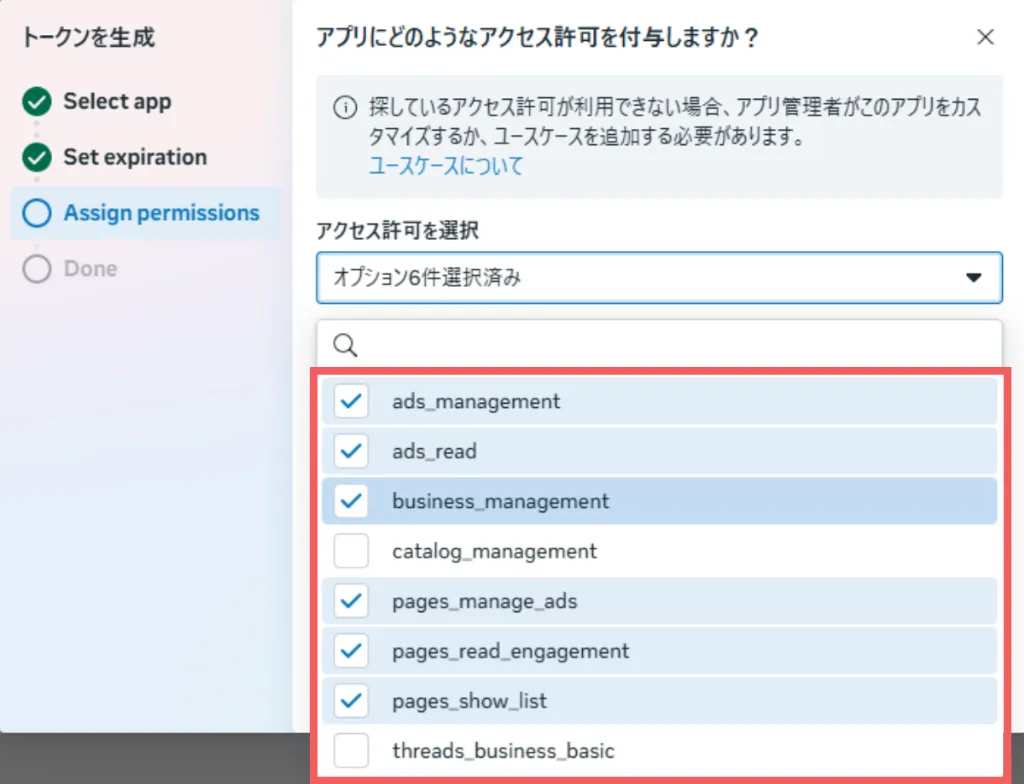Uncheck the ads_management checkbox
Viewport: 1024px width, 784px height.
(x=351, y=402)
